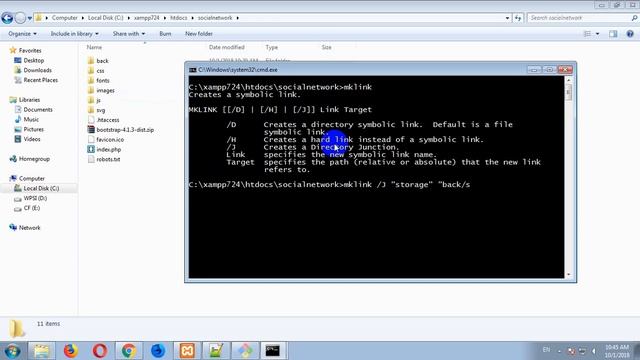Open the view options dropdown arrow

(598, 34)
